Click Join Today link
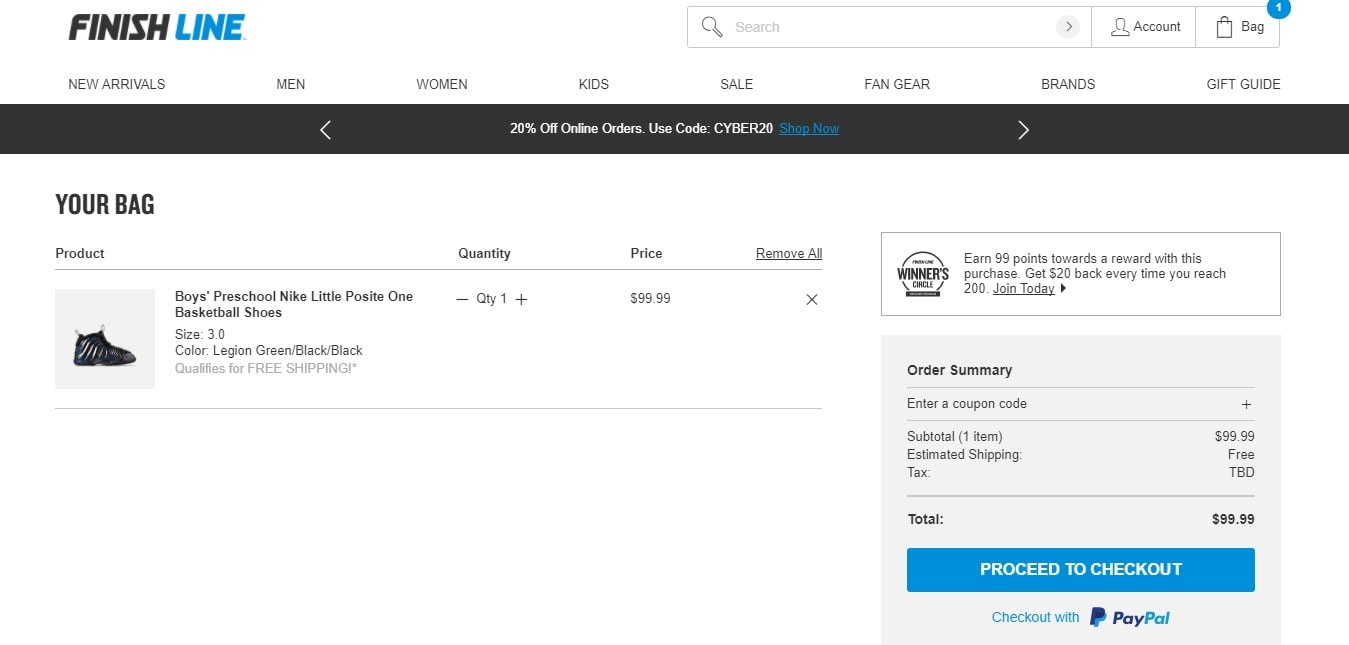 pos(1024,288)
